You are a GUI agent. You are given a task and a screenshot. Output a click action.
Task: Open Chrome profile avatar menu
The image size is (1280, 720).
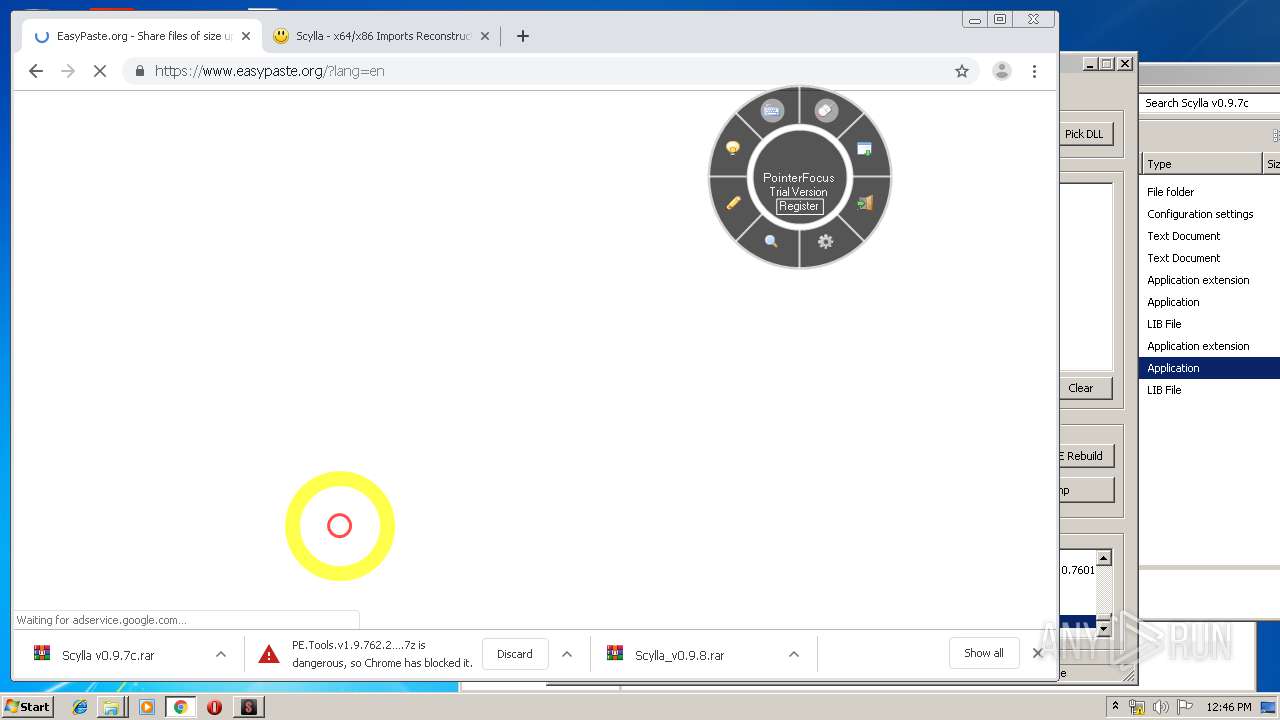(1001, 71)
